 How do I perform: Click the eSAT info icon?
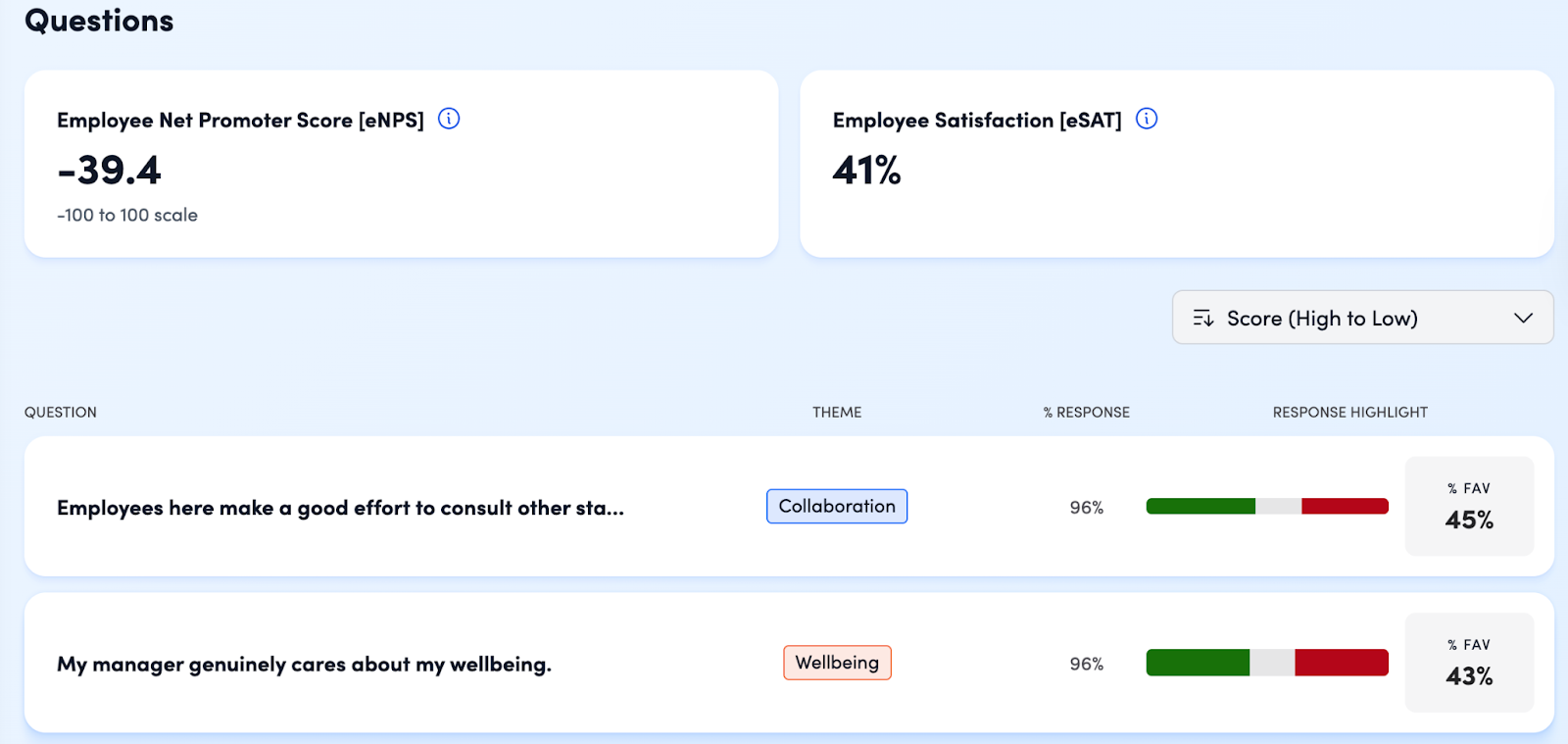point(1147,119)
